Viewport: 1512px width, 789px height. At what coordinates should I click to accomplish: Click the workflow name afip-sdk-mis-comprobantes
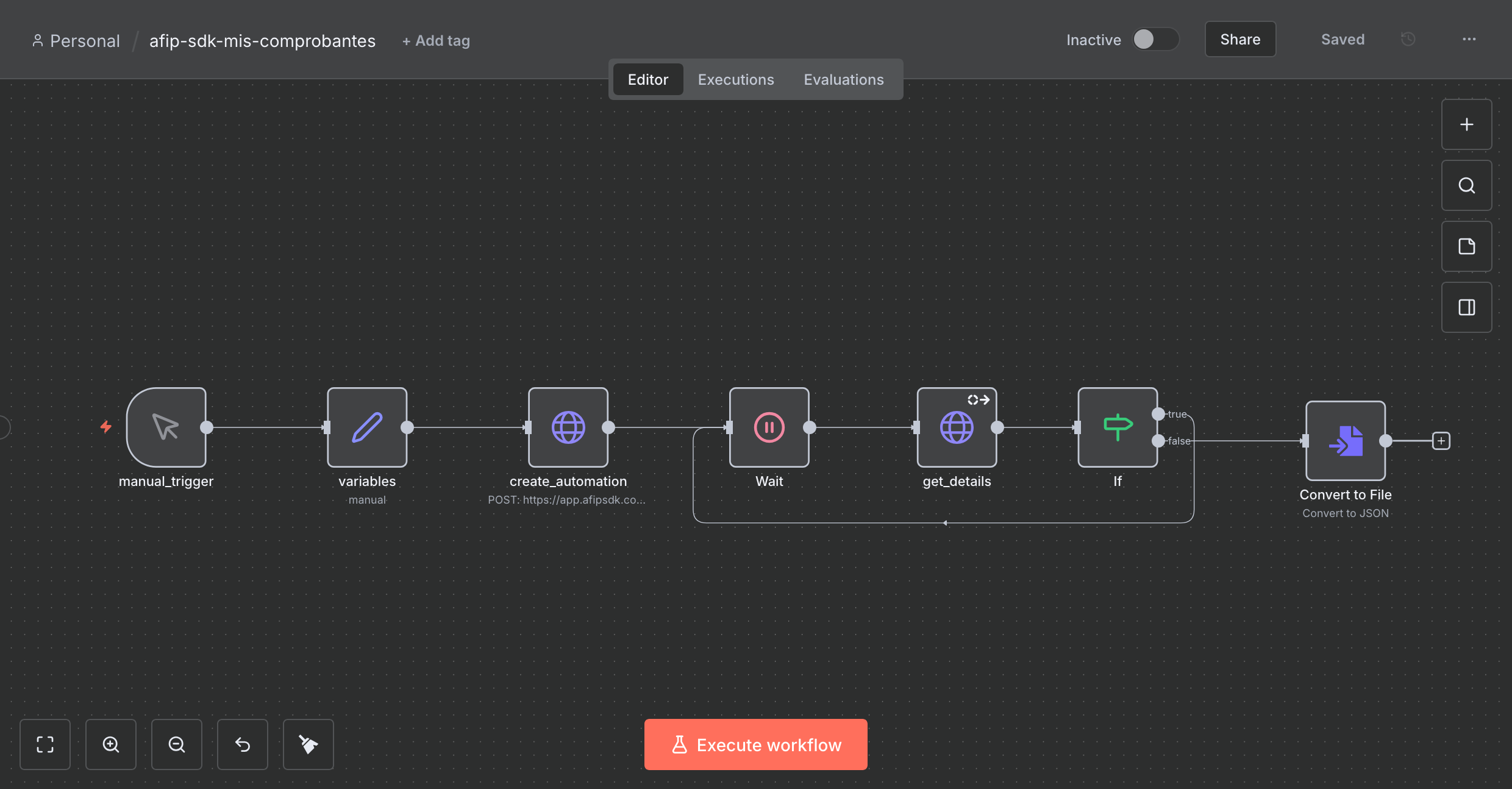tap(262, 41)
